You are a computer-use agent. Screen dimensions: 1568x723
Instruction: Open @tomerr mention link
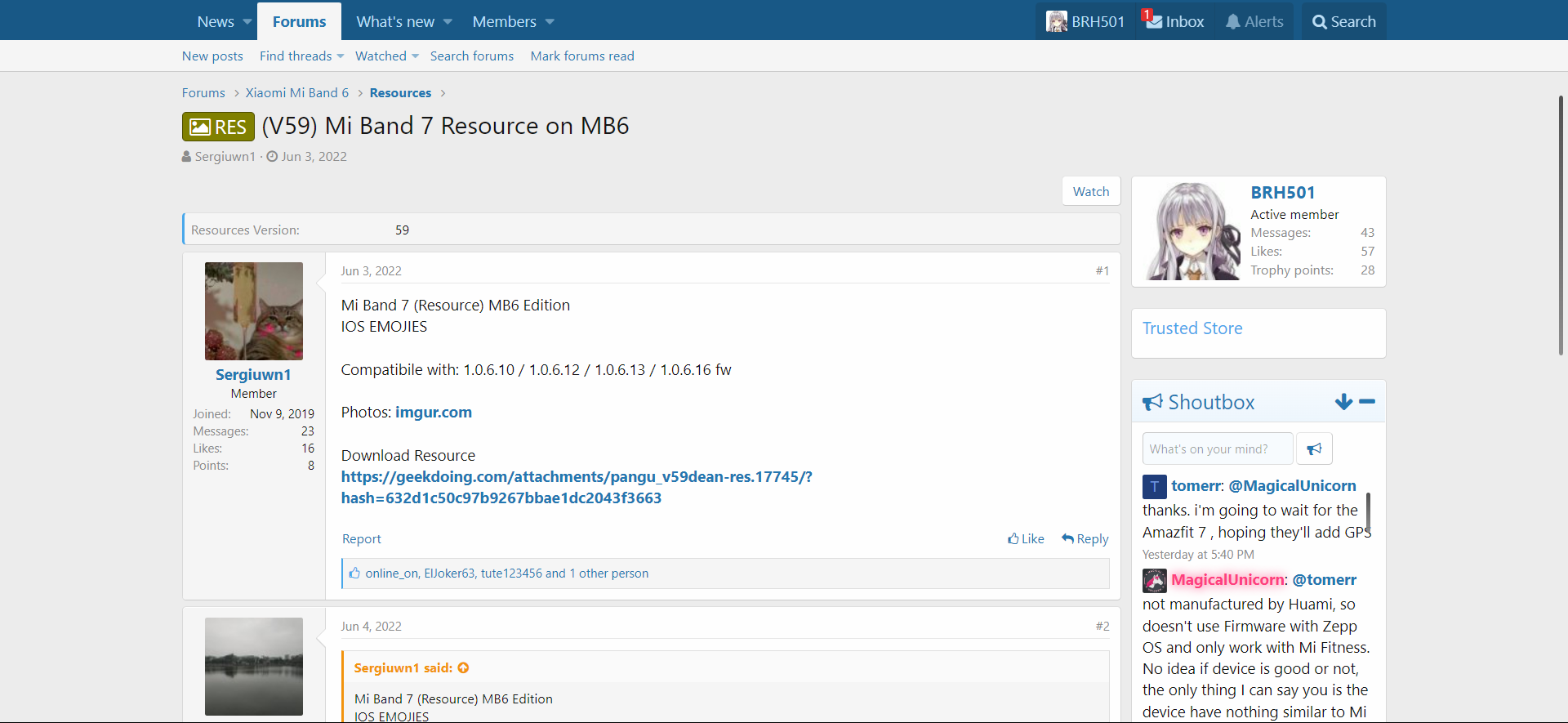coord(1324,580)
